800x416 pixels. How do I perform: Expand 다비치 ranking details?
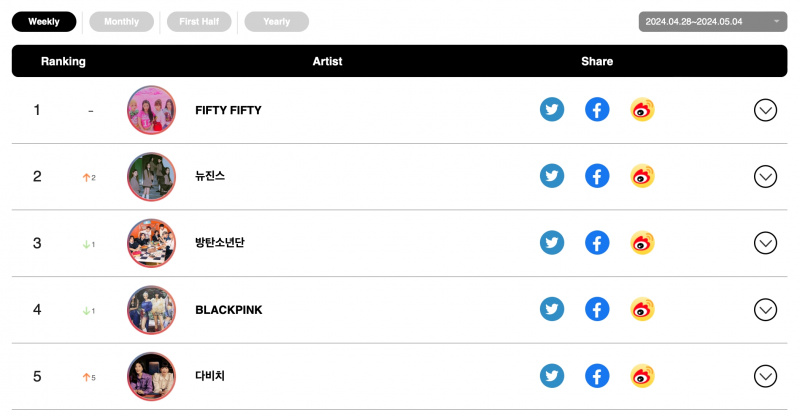click(x=765, y=376)
